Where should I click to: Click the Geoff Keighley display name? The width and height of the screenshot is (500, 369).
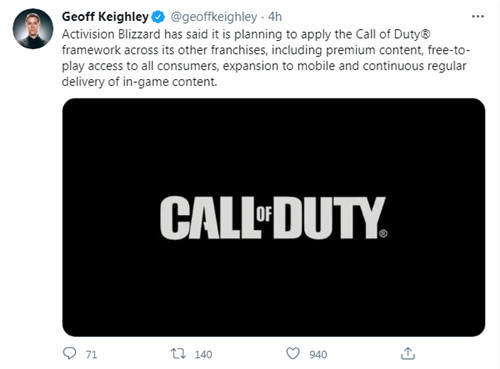(x=105, y=17)
